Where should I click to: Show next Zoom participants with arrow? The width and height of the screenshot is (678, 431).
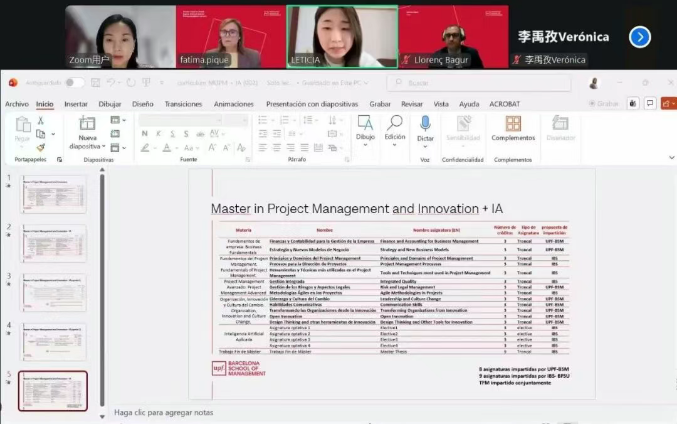tap(640, 37)
